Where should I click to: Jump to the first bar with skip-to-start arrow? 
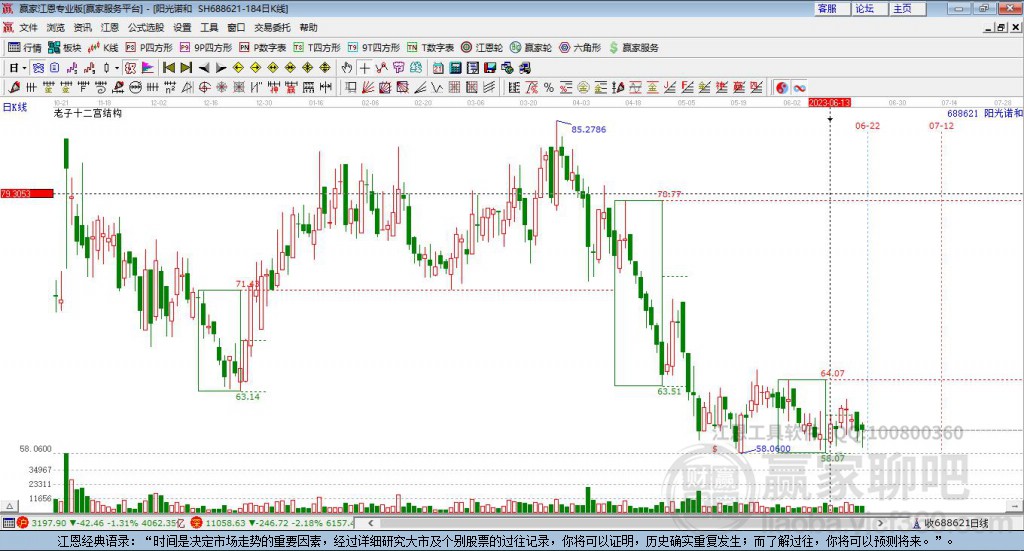click(169, 68)
